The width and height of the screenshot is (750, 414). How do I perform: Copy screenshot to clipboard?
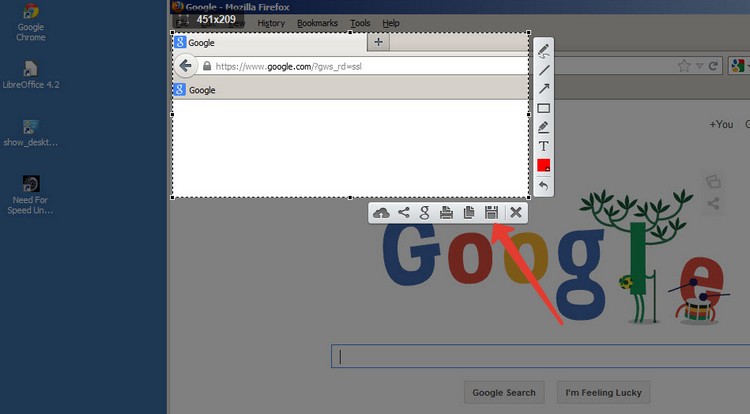tap(469, 212)
